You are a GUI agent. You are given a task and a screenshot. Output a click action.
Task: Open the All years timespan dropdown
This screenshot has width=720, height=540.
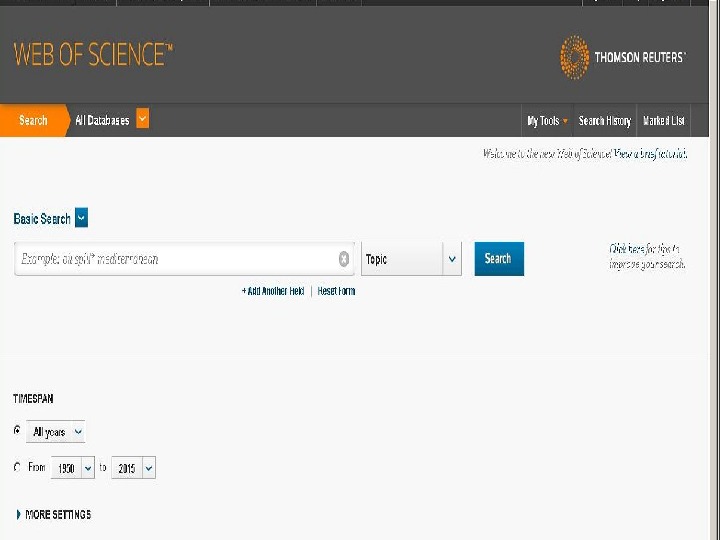(56, 432)
